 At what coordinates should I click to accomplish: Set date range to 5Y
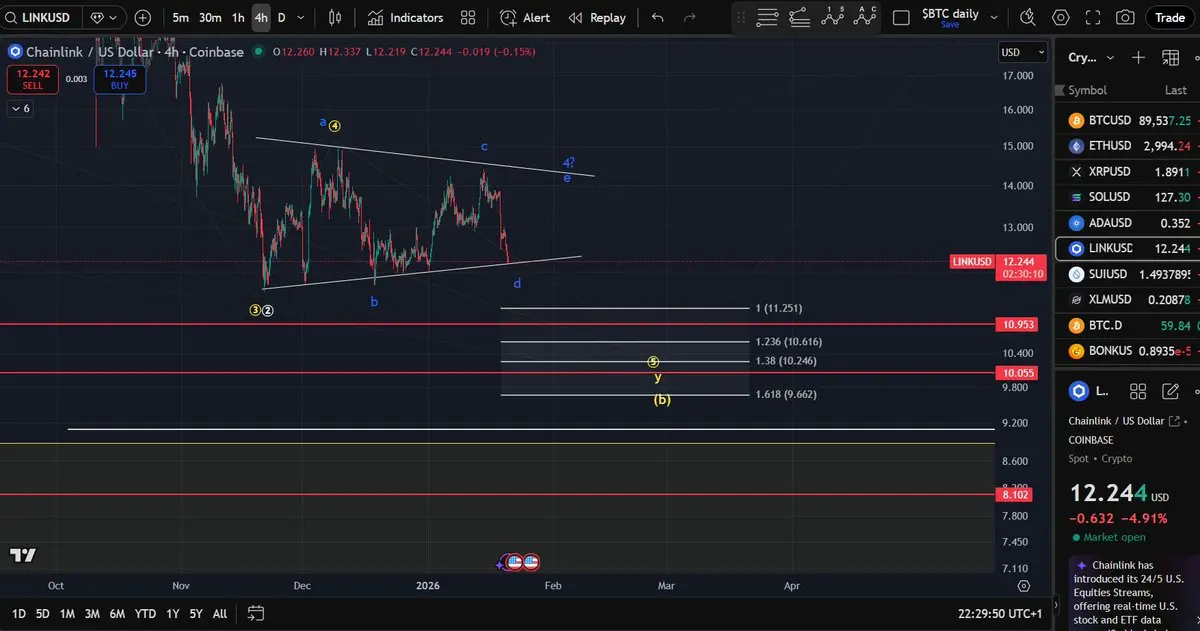(x=196, y=613)
